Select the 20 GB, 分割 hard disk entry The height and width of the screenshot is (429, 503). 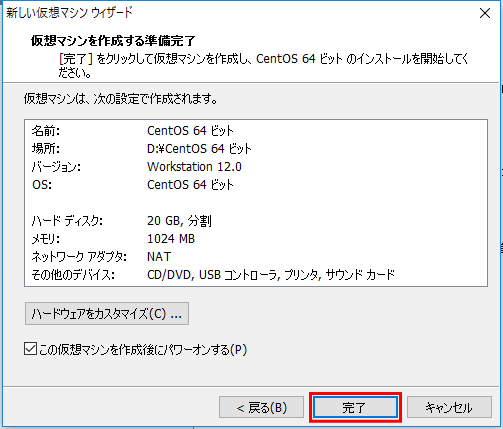click(x=179, y=221)
